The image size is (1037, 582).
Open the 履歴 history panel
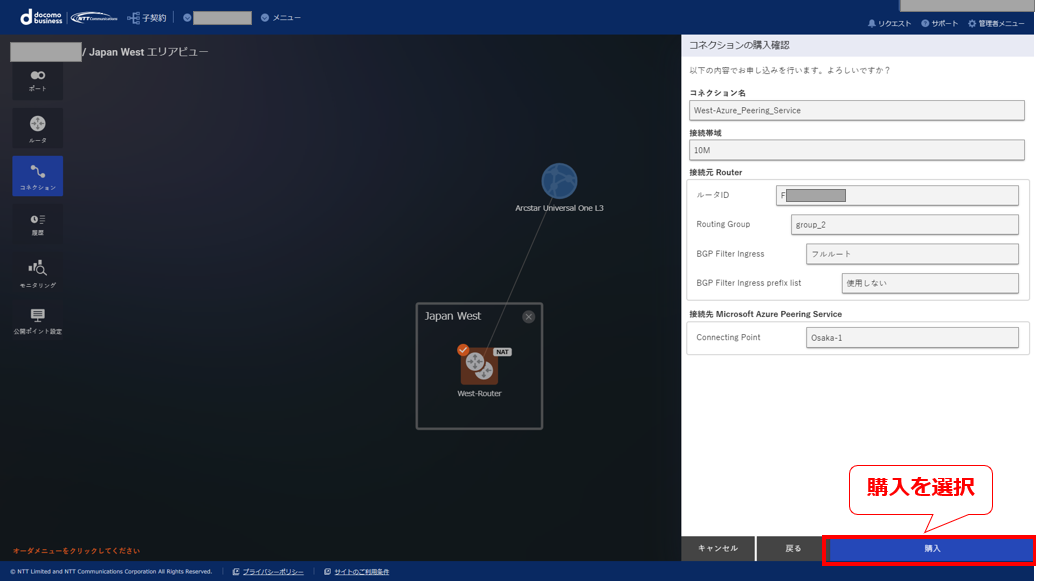[38, 224]
